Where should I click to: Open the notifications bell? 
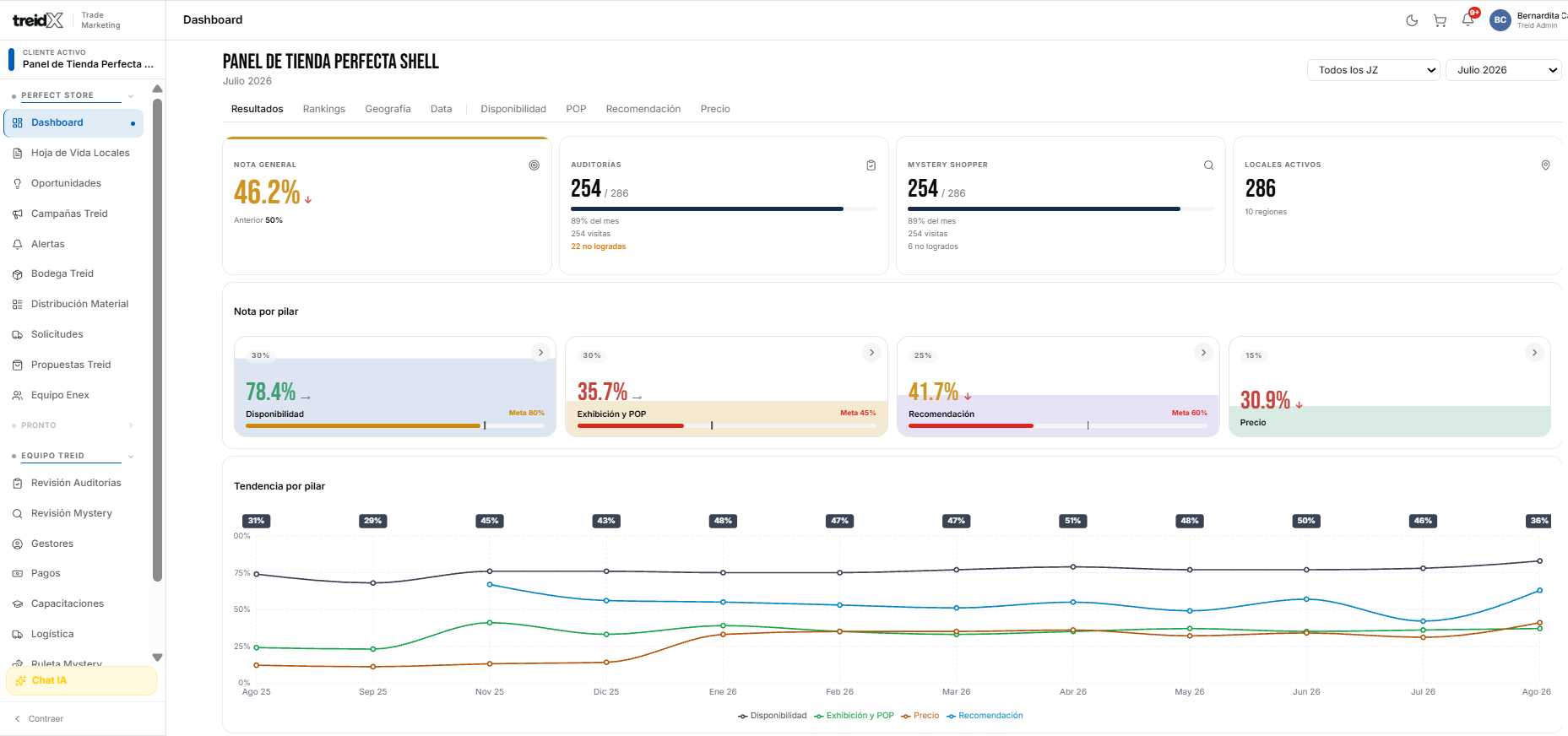pyautogui.click(x=1468, y=19)
